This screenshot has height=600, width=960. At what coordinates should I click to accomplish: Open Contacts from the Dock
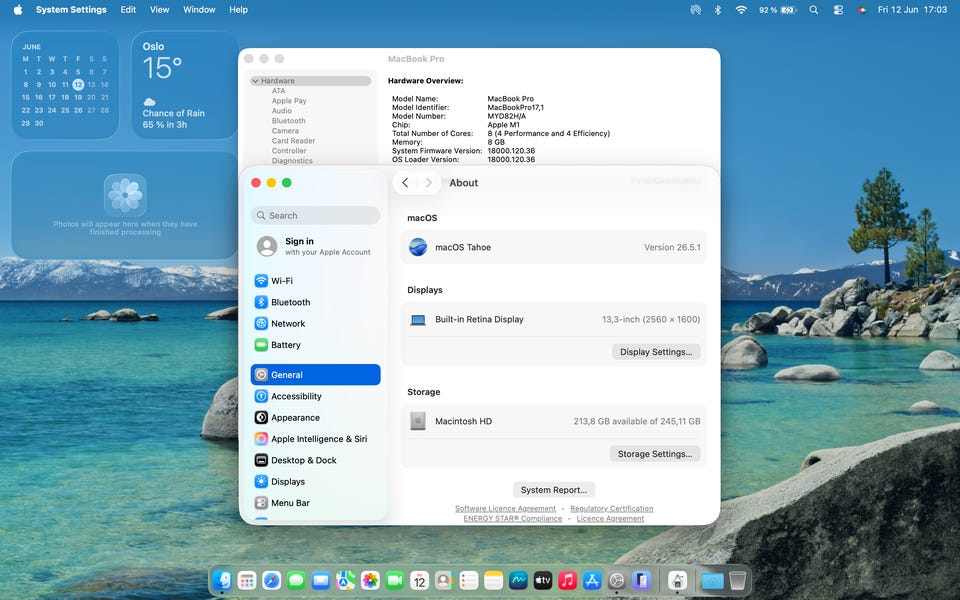[444, 580]
